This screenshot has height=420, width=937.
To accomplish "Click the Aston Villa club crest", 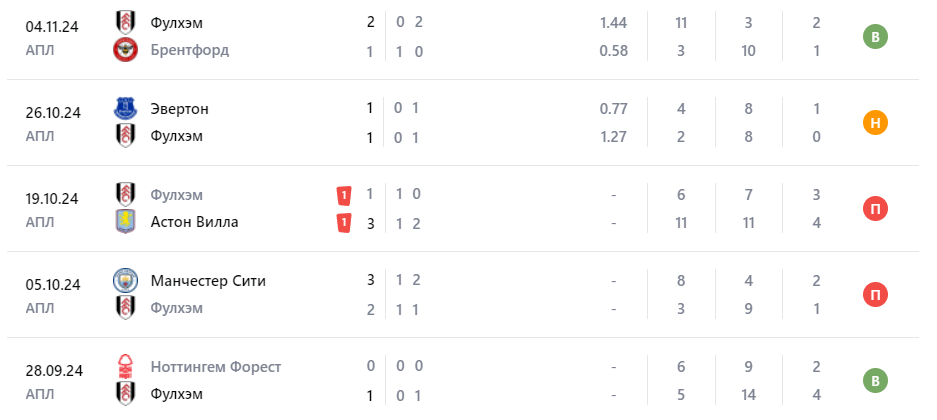I will pos(125,222).
